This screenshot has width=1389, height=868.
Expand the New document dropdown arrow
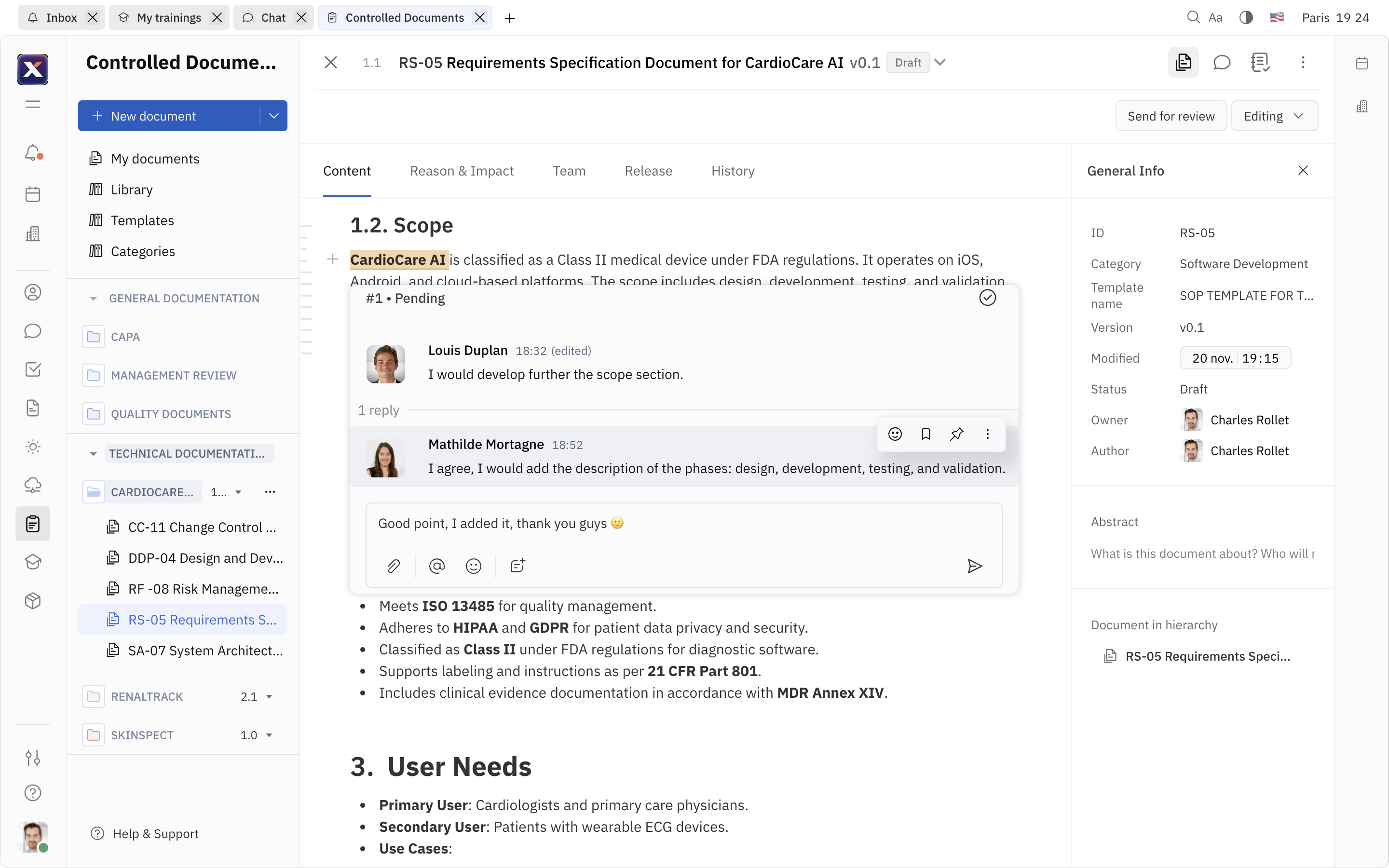(x=274, y=116)
